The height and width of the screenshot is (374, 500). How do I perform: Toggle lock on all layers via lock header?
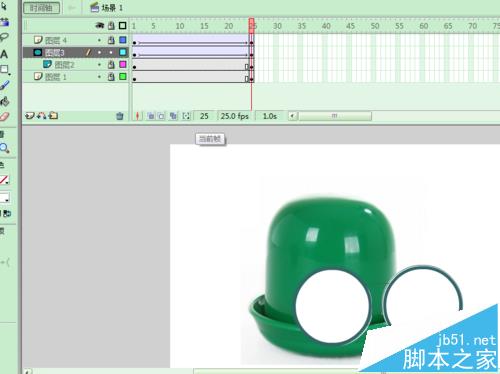(111, 26)
